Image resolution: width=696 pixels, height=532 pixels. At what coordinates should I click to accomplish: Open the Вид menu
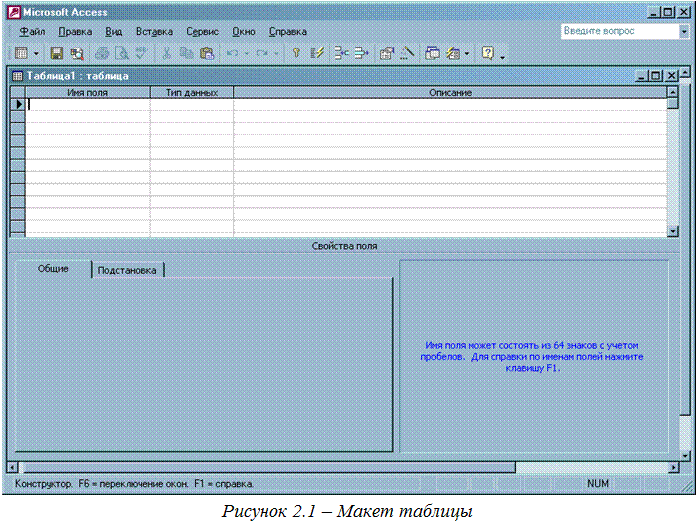pyautogui.click(x=114, y=32)
